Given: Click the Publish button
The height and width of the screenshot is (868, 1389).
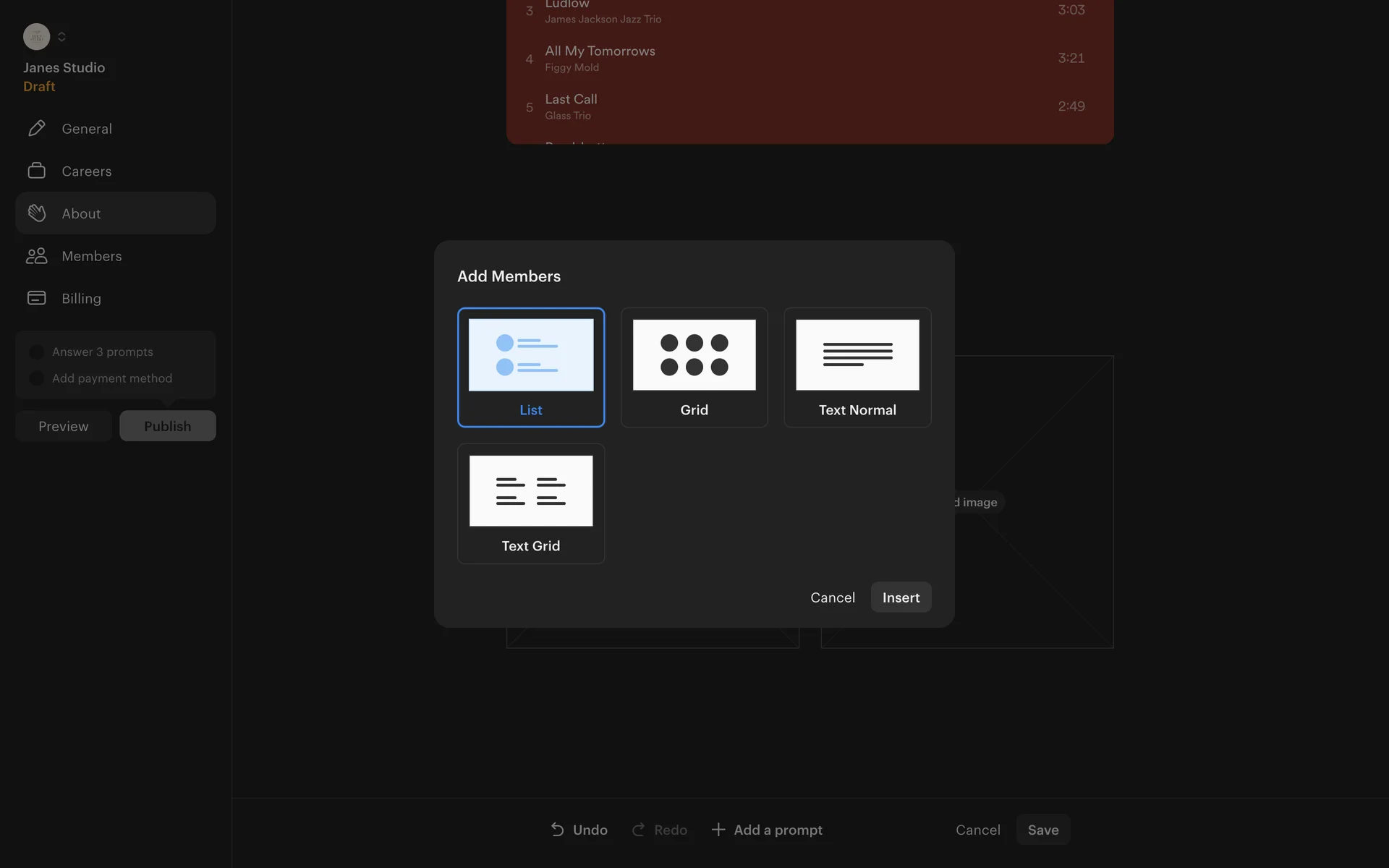Looking at the screenshot, I should pyautogui.click(x=167, y=426).
